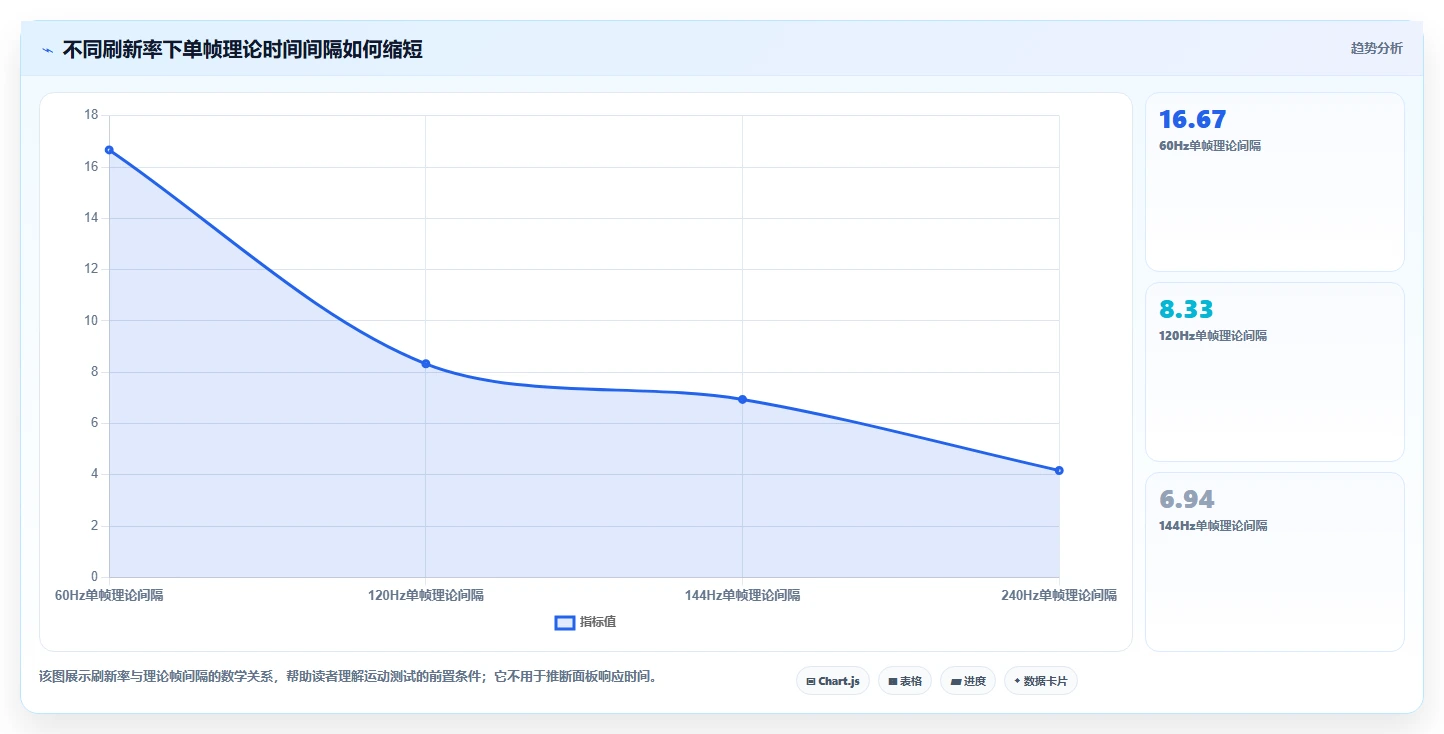Viewport: 1444px width, 734px height.
Task: Click the chart title 不同刷新率下单帧理论时间间隔如何缩短
Action: (243, 49)
